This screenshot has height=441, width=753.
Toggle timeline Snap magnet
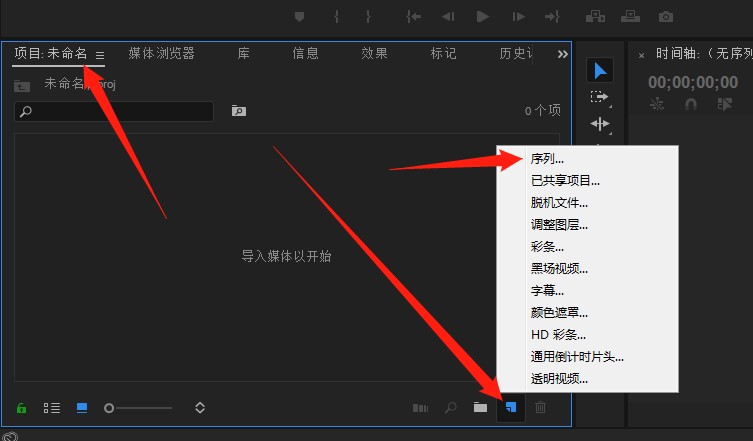(x=691, y=104)
